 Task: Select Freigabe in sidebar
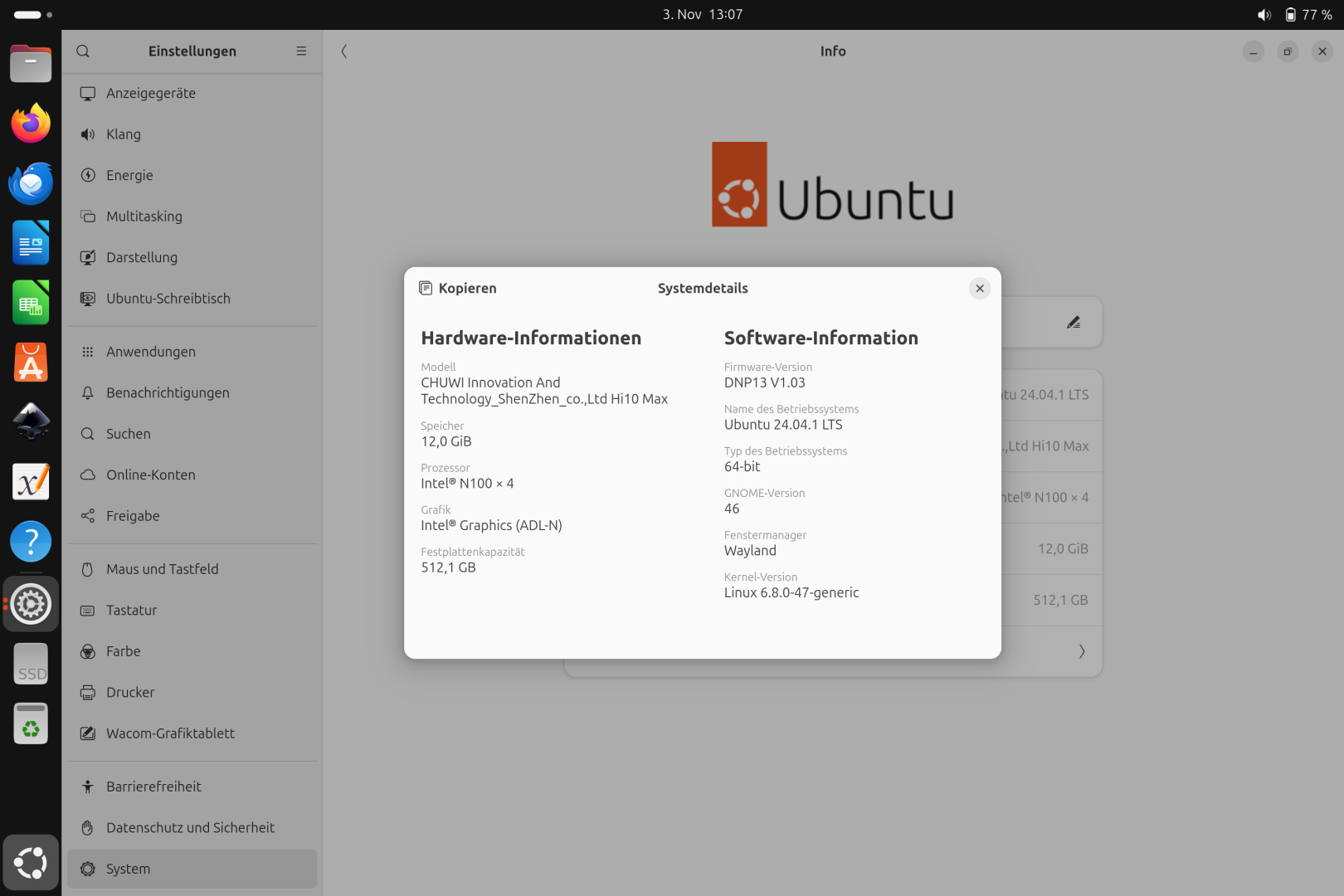pos(192,516)
